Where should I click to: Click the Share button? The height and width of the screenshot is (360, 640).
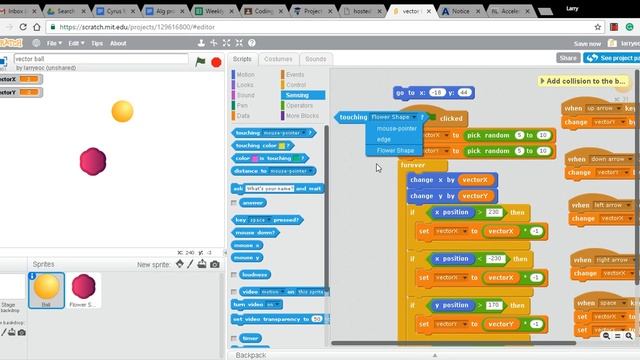(x=568, y=58)
